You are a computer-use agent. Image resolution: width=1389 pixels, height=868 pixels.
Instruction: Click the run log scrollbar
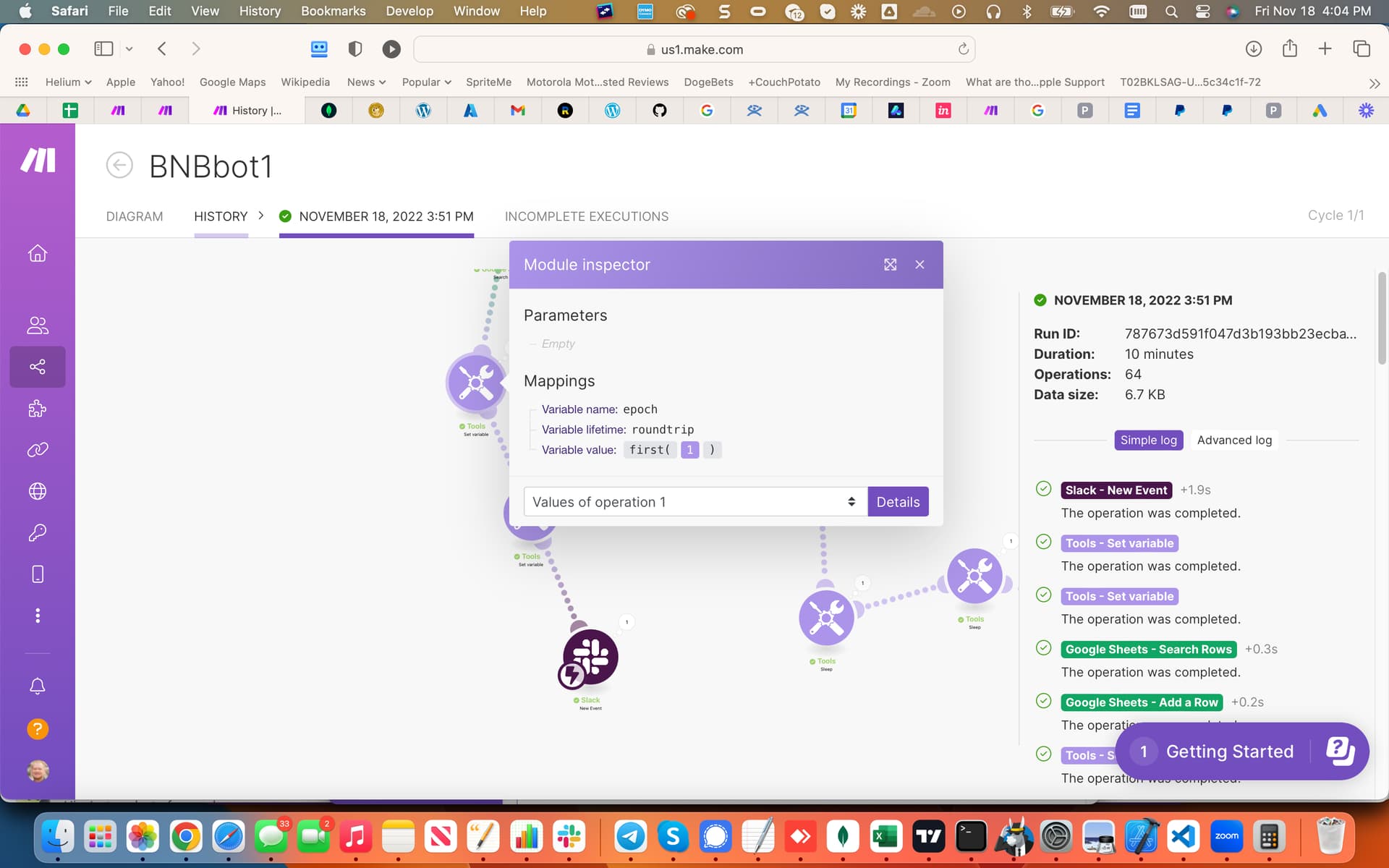[1381, 318]
